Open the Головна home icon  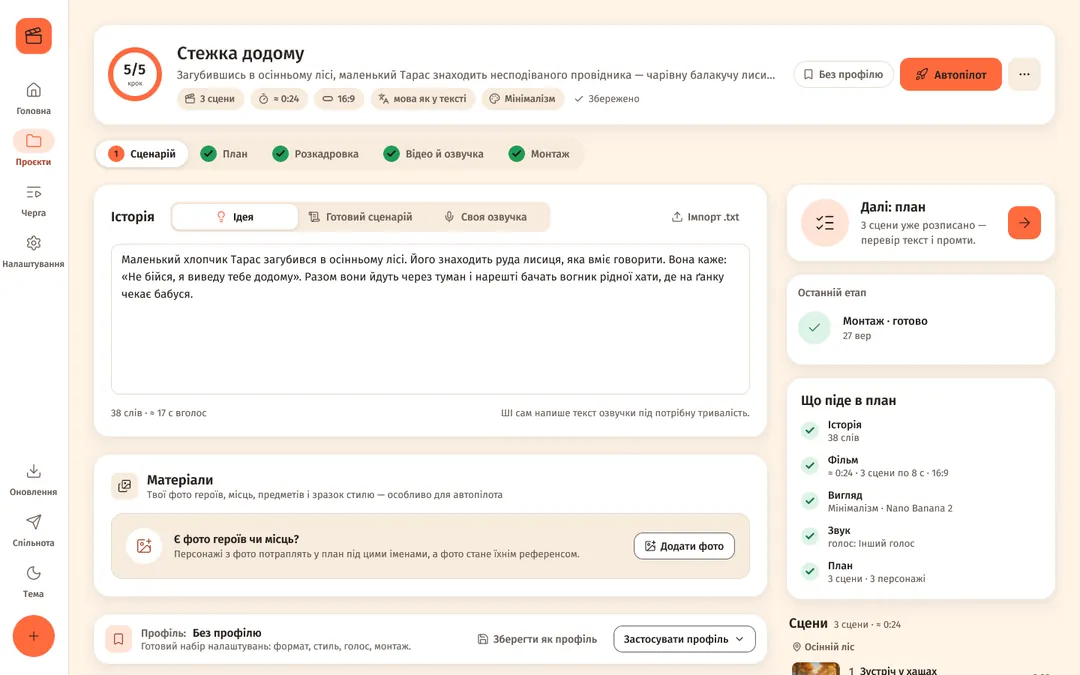[33, 90]
